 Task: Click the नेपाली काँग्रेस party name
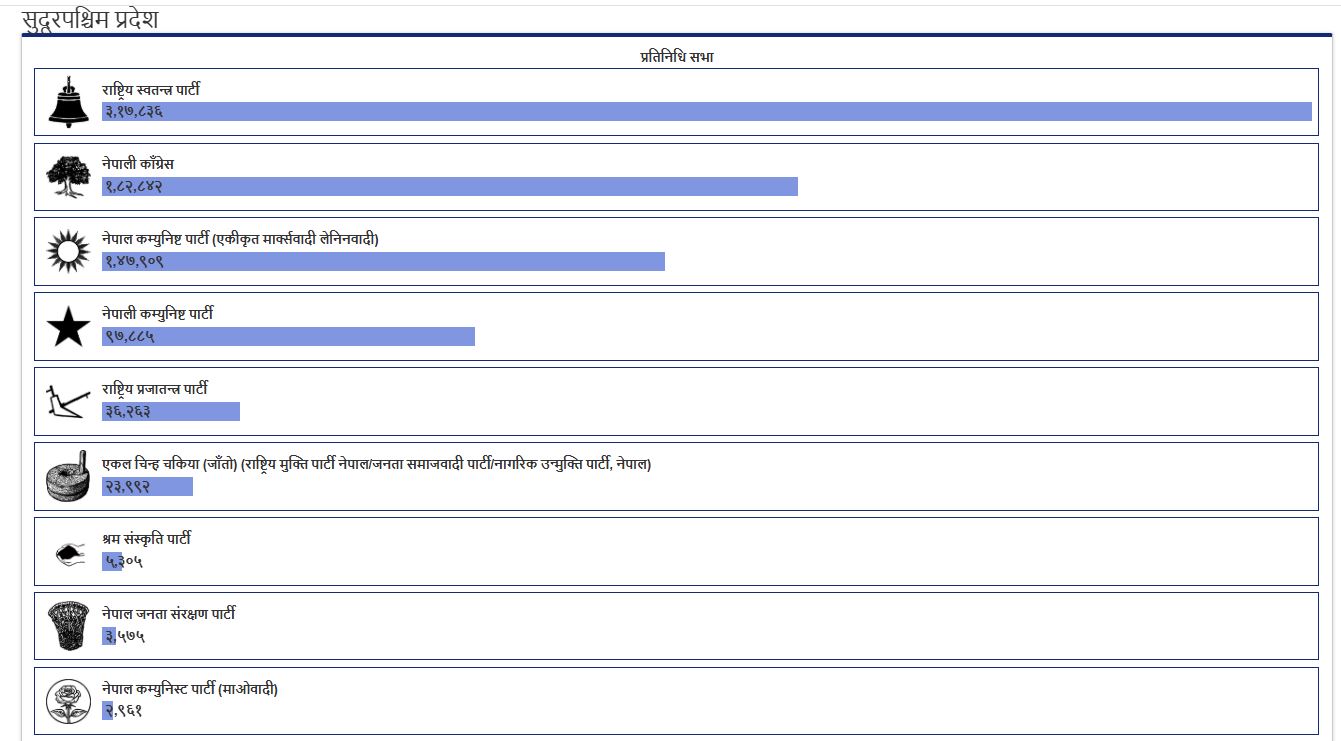coord(138,164)
